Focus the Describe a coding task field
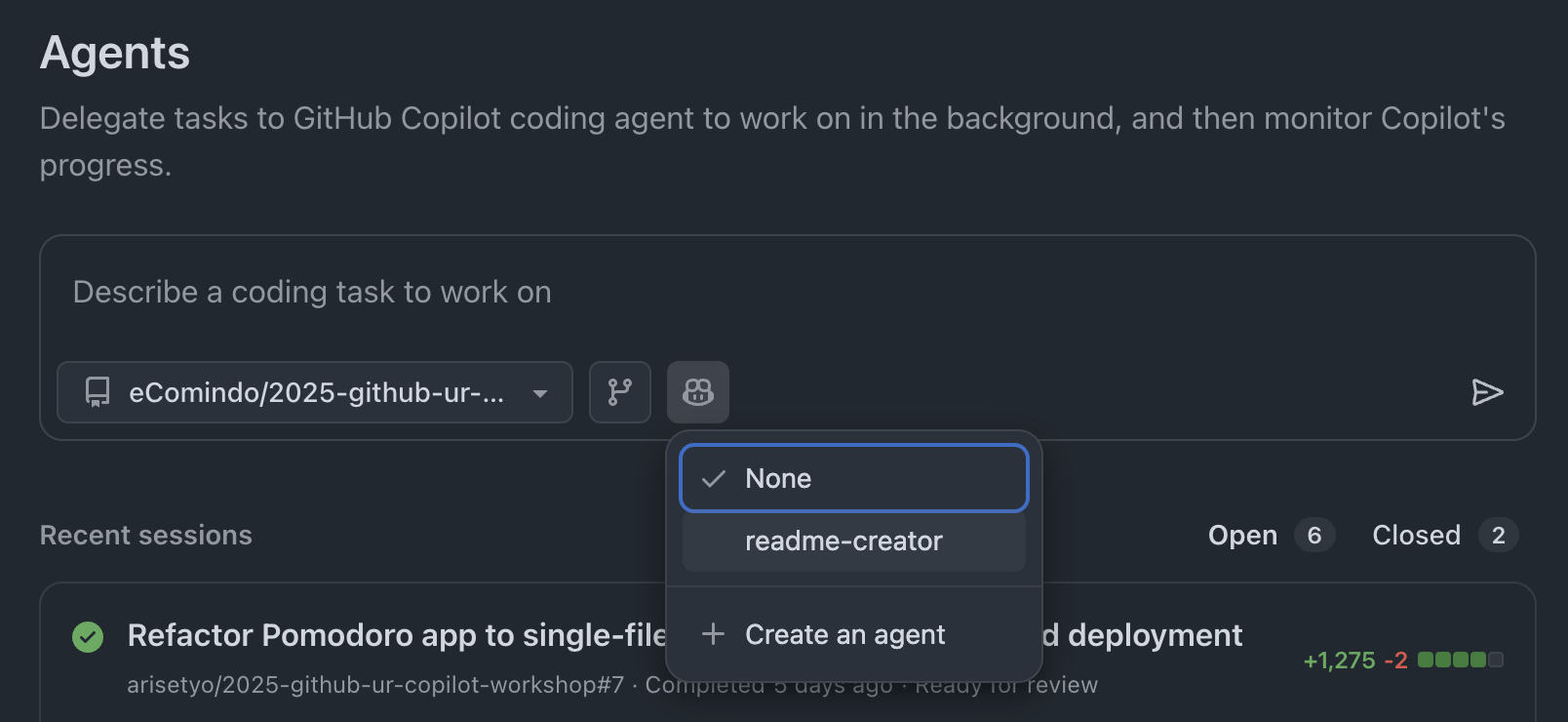 (x=788, y=293)
